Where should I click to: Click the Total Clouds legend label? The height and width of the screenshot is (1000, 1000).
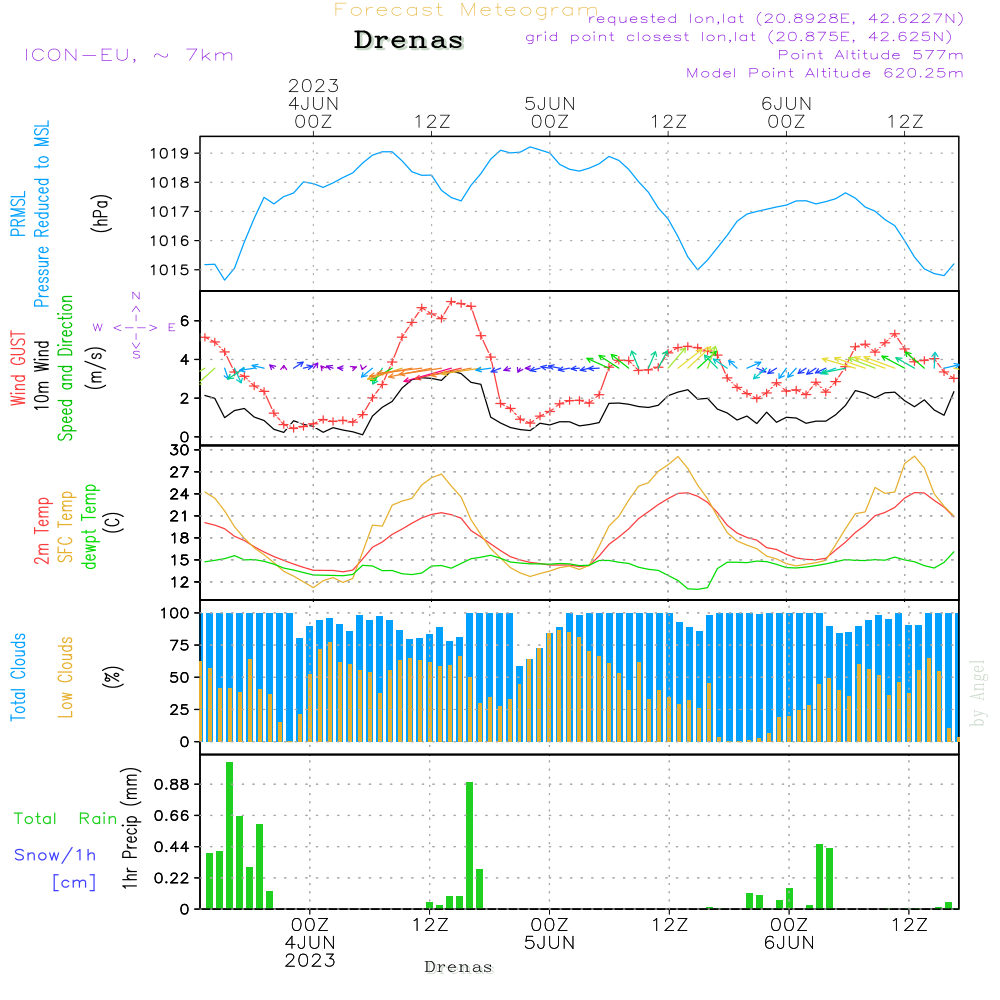point(18,677)
